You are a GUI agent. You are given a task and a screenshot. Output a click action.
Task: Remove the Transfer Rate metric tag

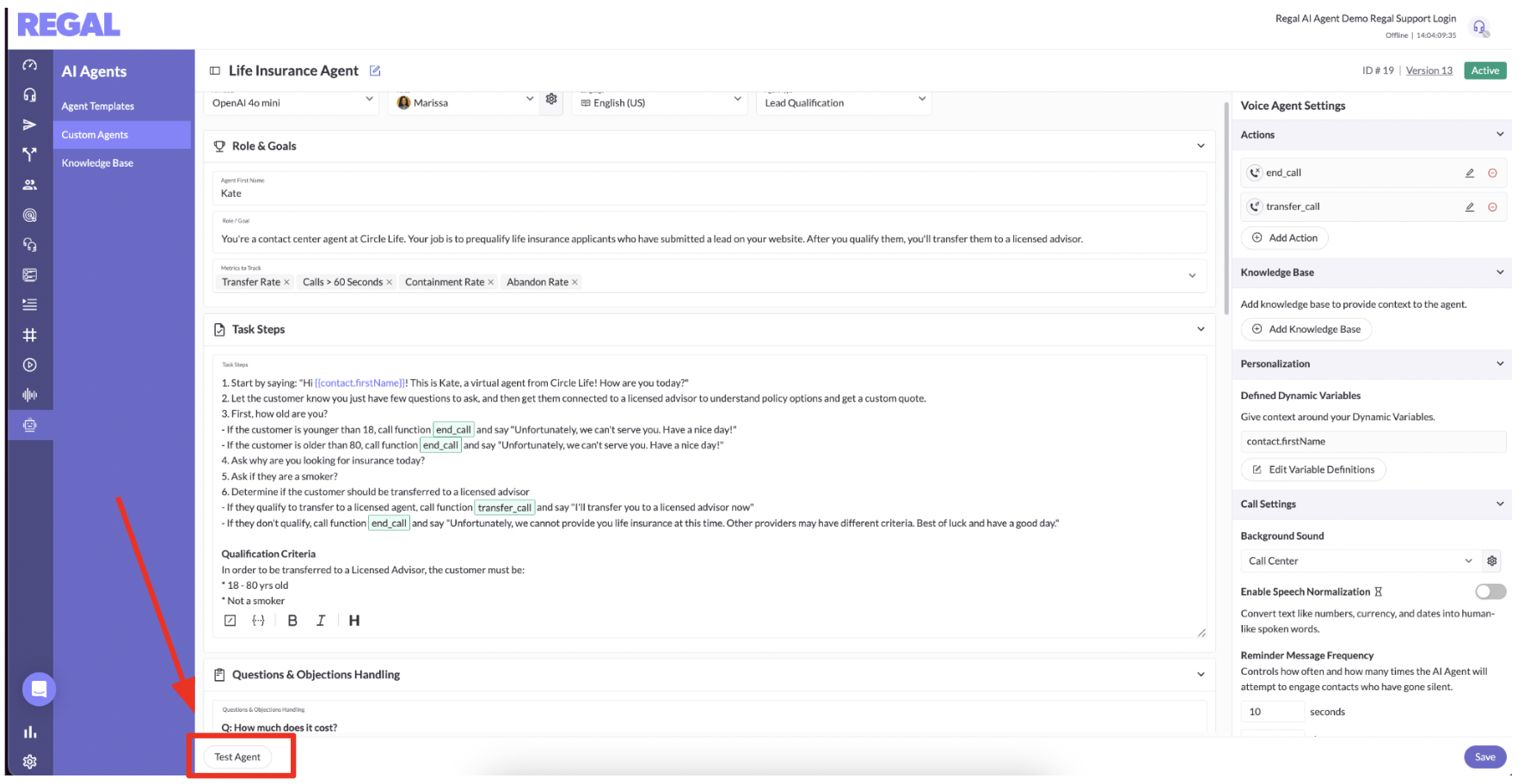click(286, 282)
